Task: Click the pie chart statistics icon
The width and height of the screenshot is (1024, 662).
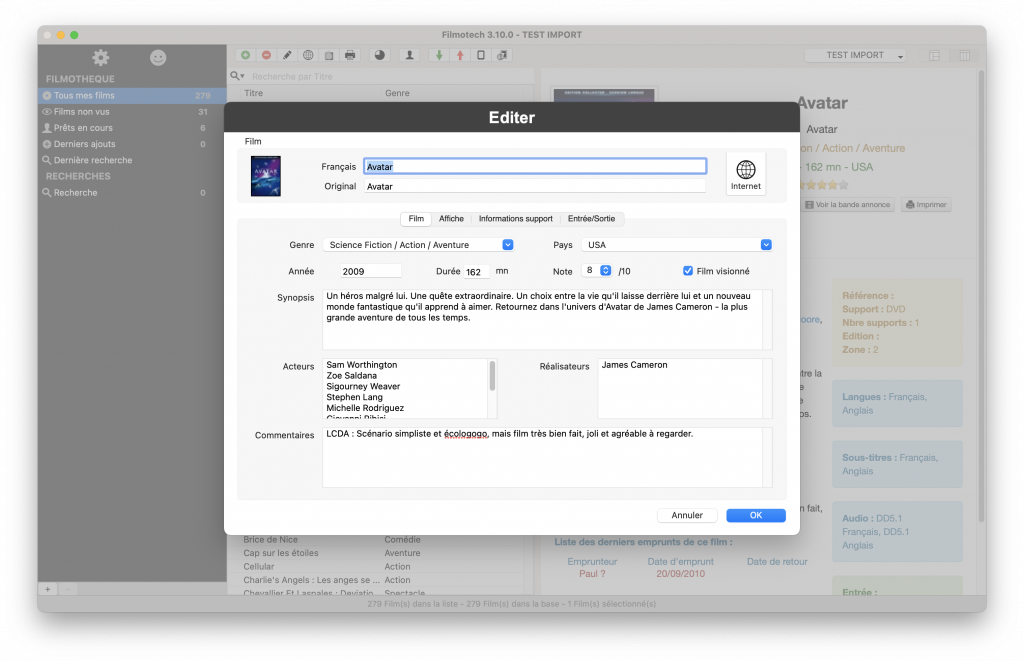Action: [380, 55]
